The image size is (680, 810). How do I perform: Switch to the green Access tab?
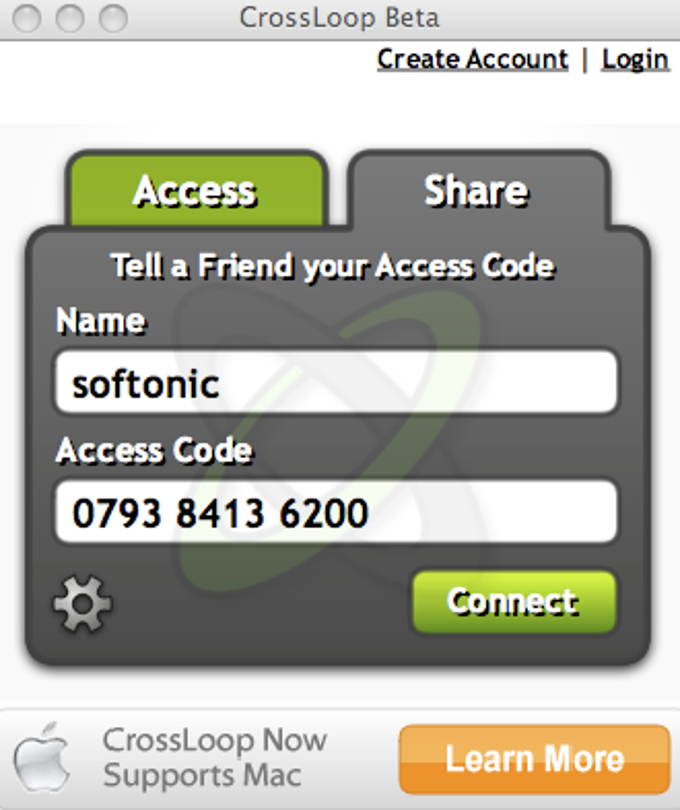coord(196,190)
